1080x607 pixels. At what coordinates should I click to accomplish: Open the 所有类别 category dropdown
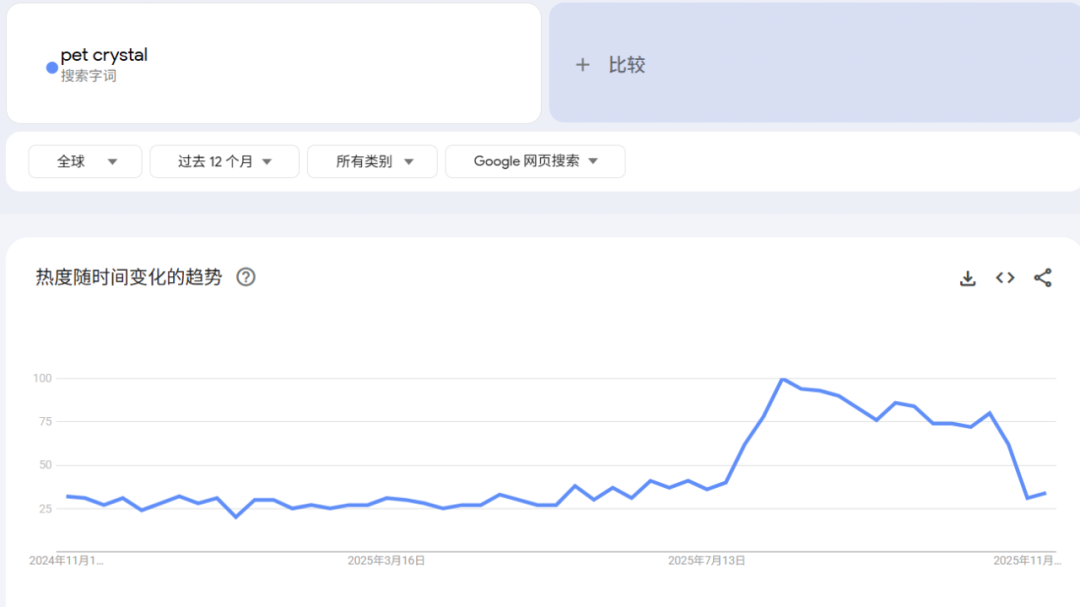[x=372, y=161]
